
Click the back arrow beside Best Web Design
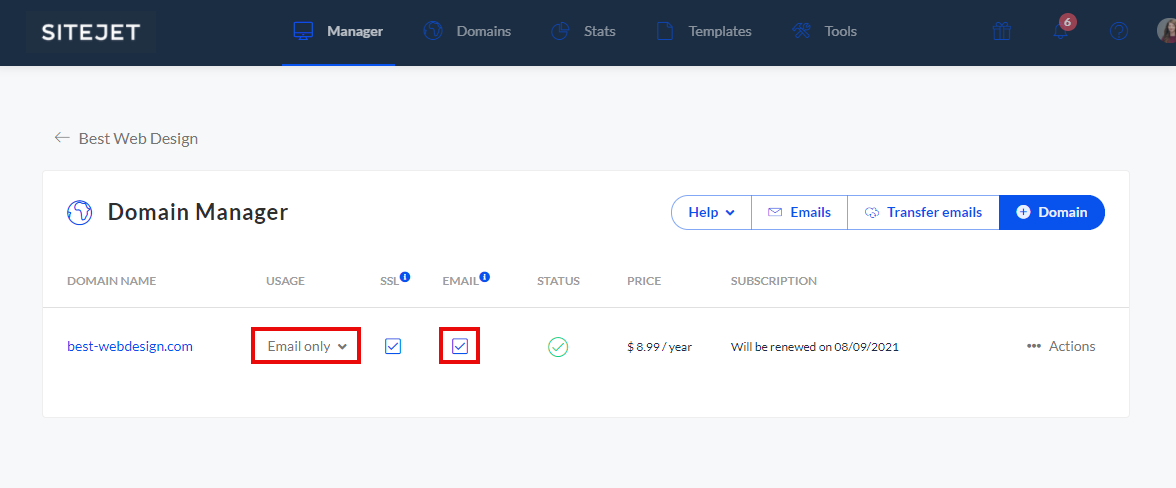click(x=62, y=138)
